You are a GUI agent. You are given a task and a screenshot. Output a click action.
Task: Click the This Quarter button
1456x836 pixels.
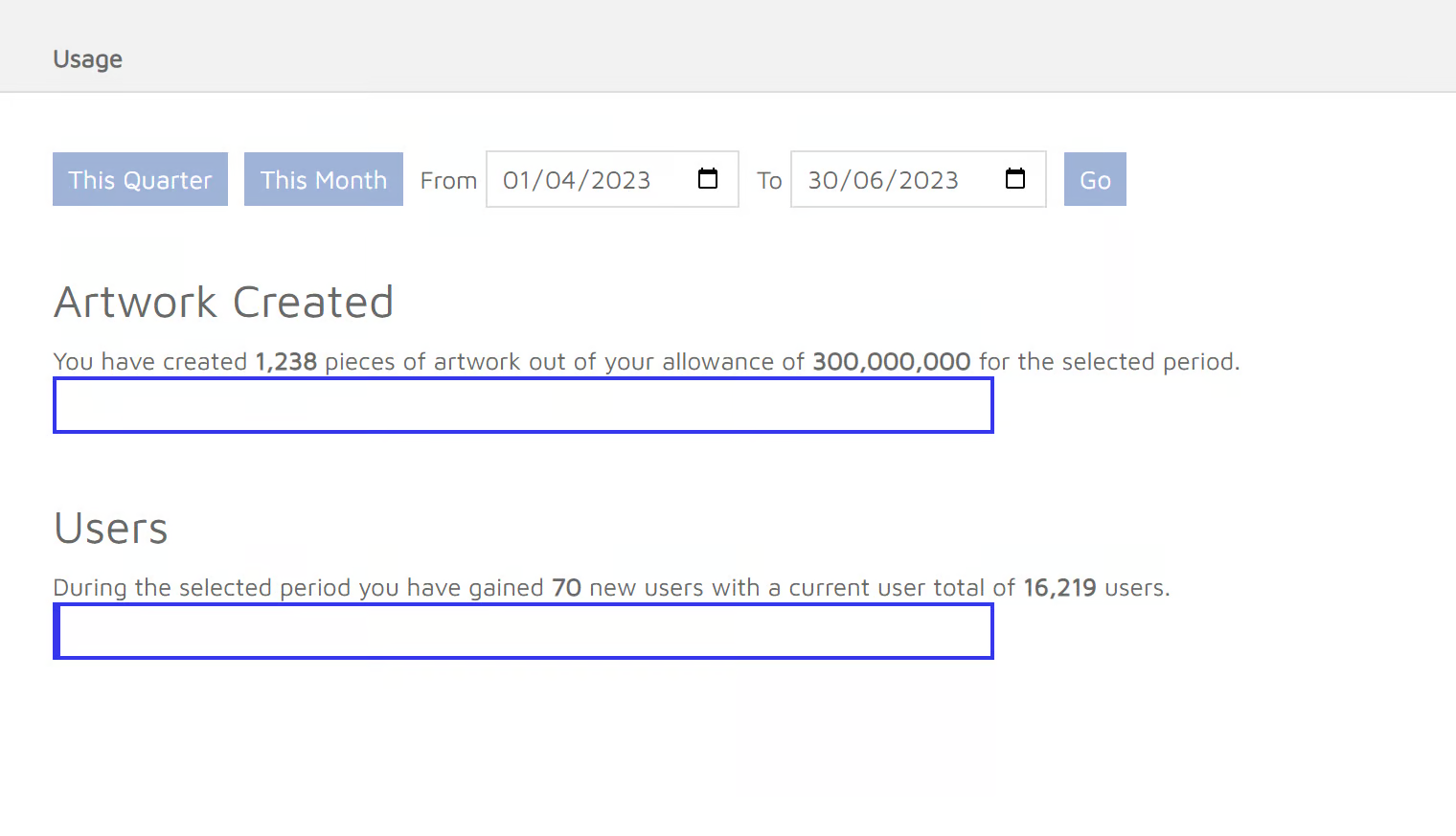(140, 179)
